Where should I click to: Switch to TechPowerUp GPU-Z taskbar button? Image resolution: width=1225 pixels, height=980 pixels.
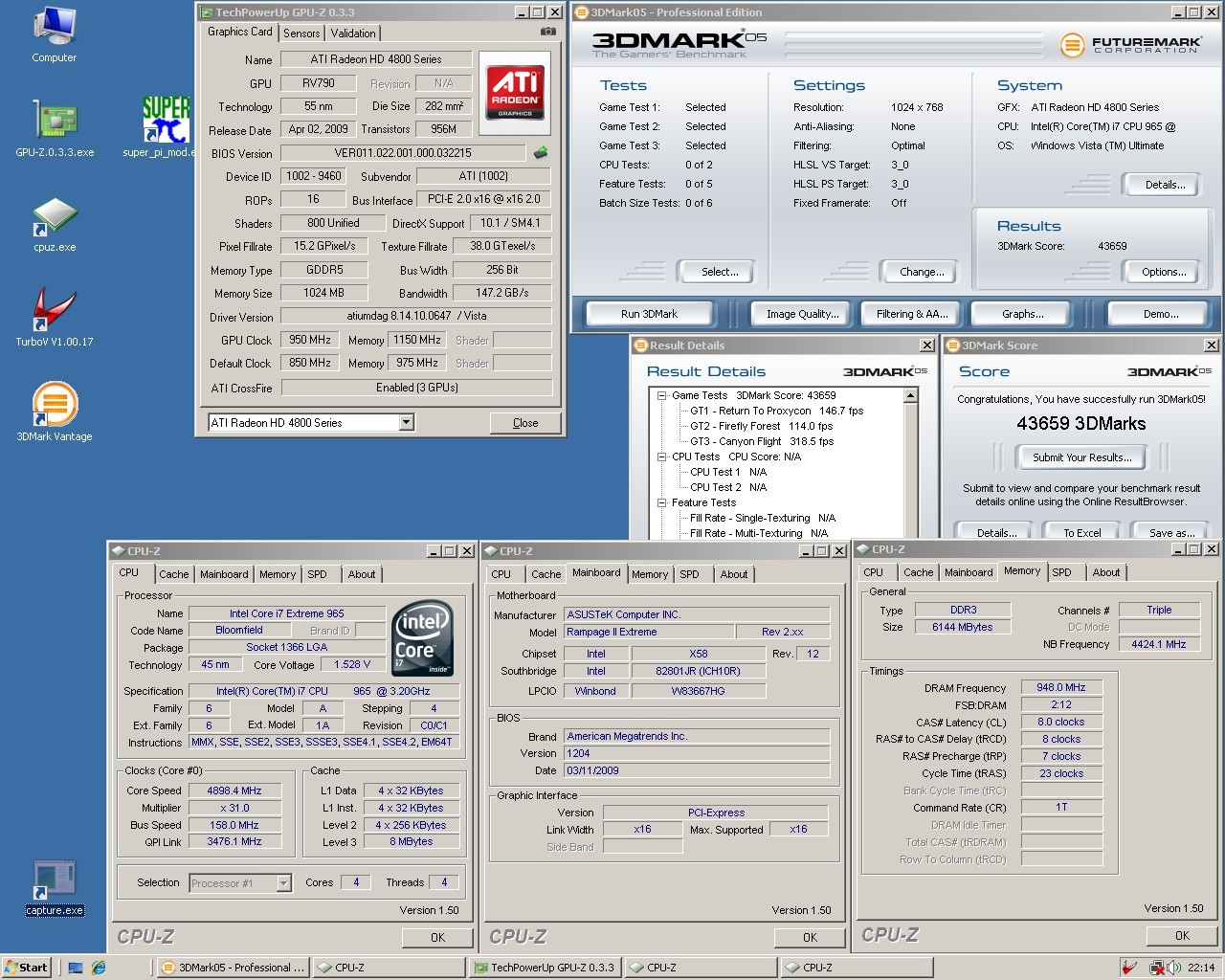tap(545, 968)
